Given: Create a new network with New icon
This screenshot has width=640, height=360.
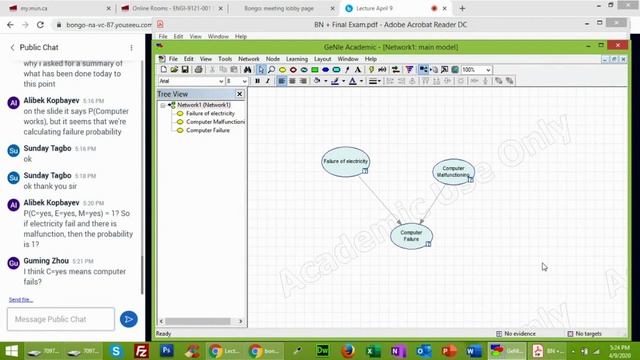Looking at the screenshot, I should (x=164, y=70).
